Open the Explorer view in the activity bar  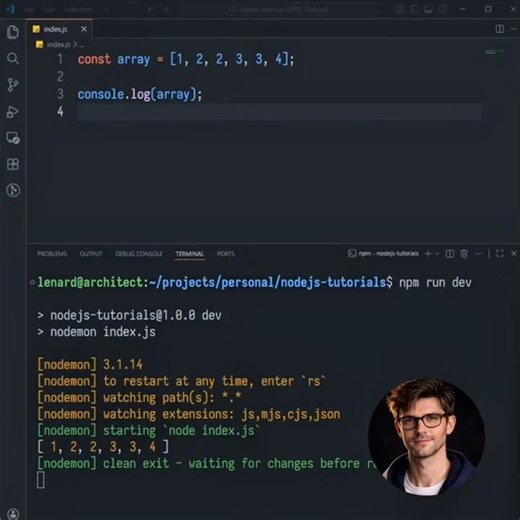tap(13, 32)
